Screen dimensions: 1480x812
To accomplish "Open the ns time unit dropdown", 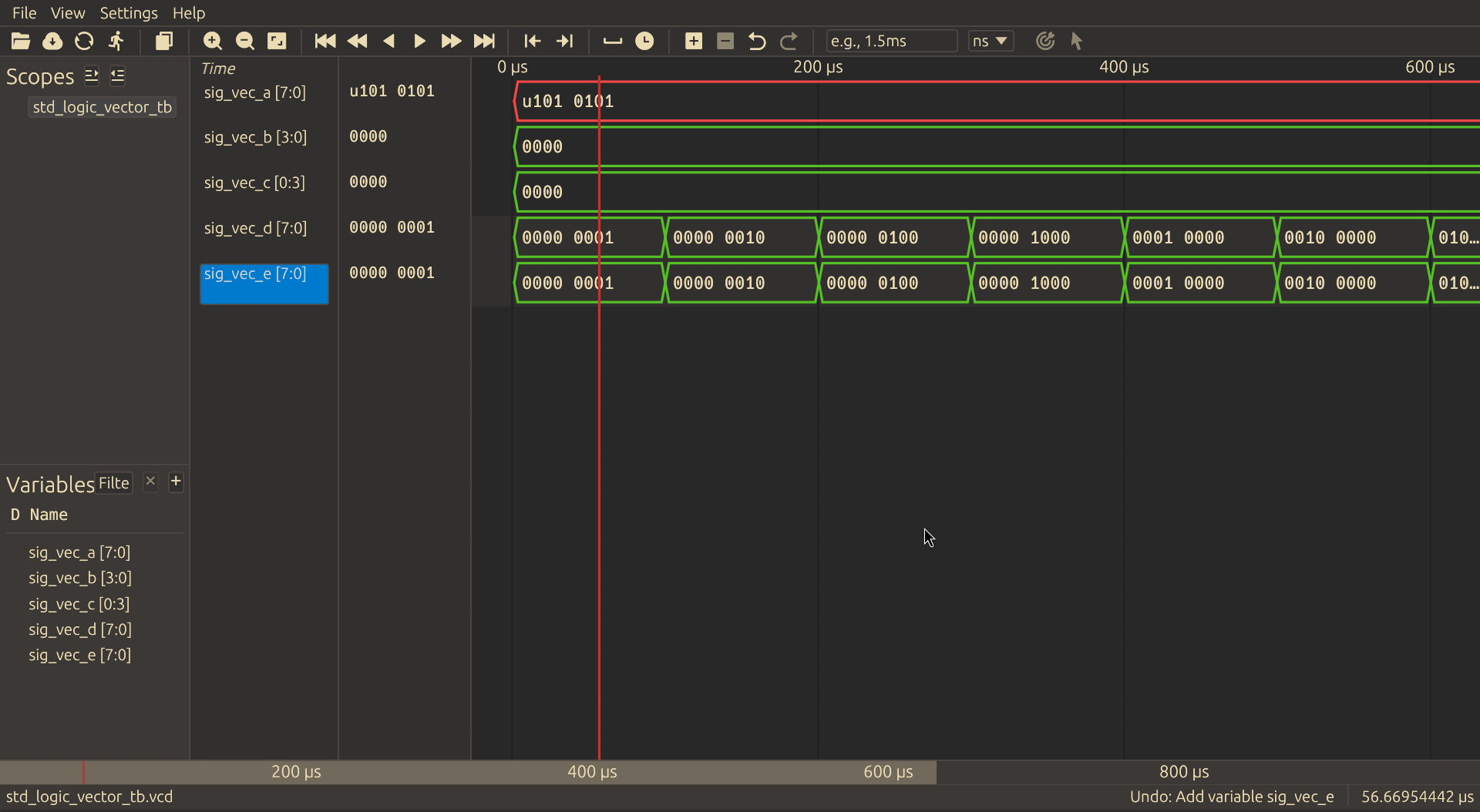I will pos(991,41).
